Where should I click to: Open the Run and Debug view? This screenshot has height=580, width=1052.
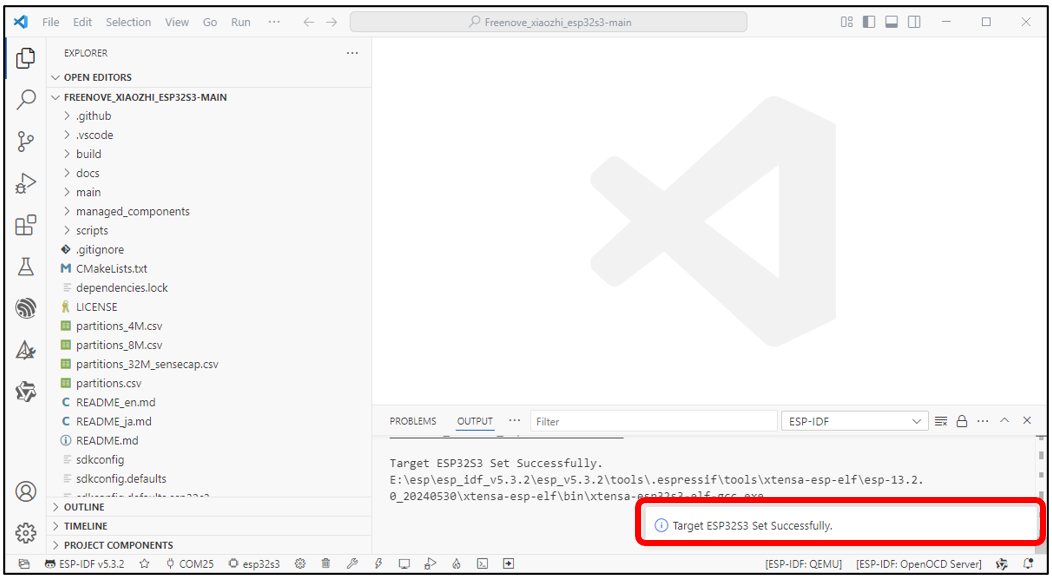[x=25, y=183]
